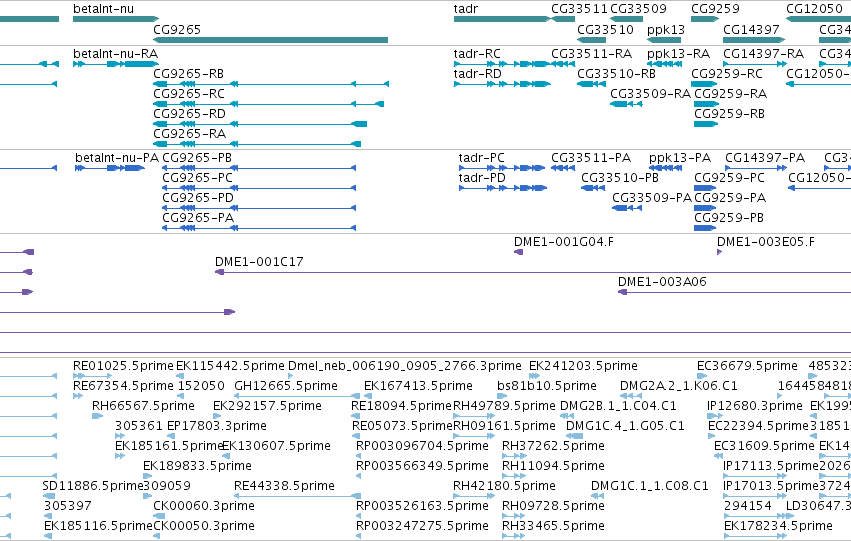Select the CG33511 gene label

(579, 9)
